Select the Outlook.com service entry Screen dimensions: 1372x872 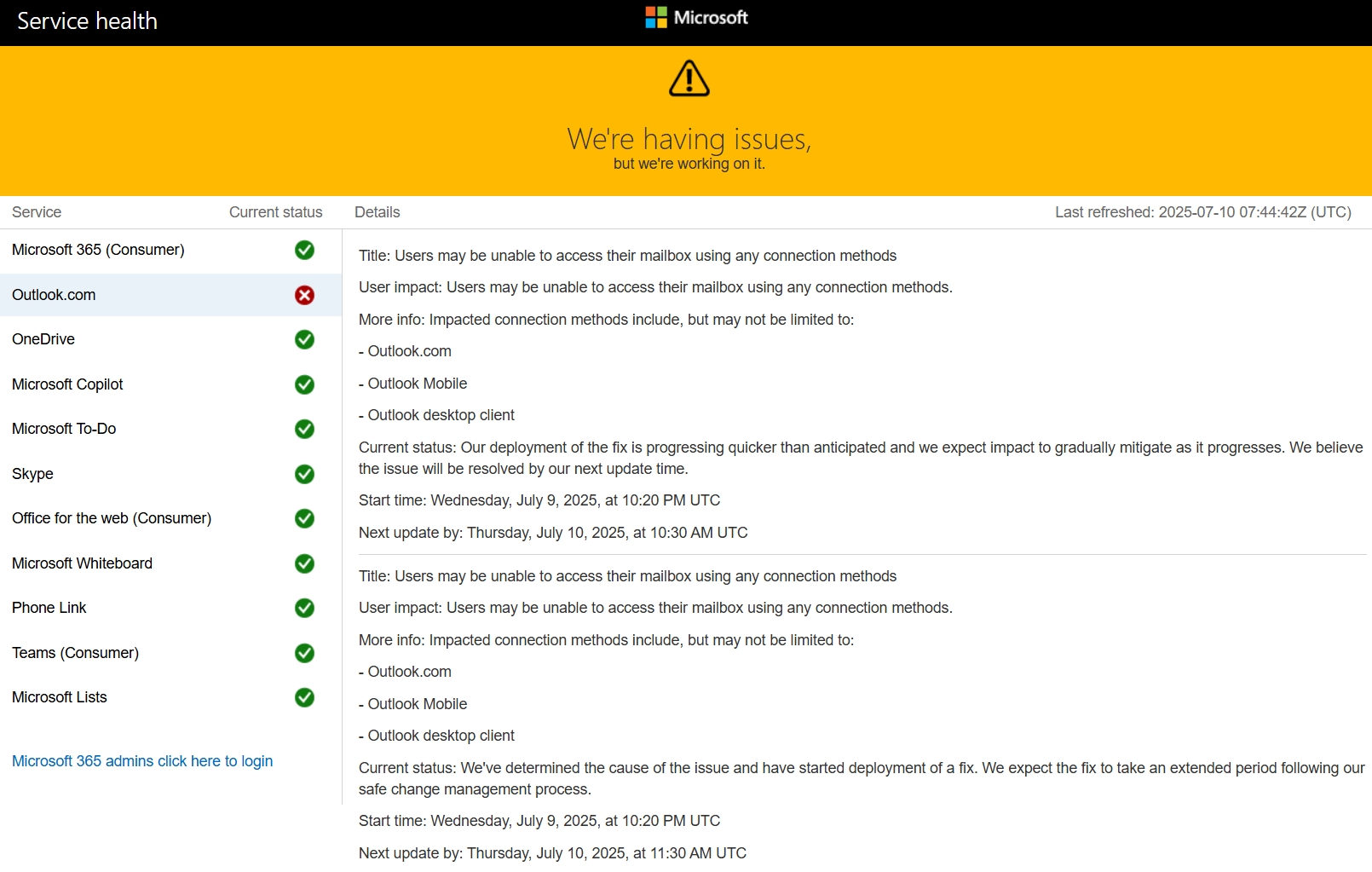click(x=54, y=295)
